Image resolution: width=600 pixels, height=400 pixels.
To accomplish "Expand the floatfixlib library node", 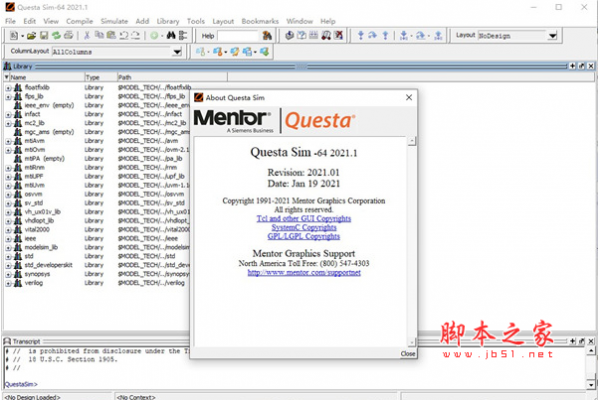I will (x=8, y=88).
